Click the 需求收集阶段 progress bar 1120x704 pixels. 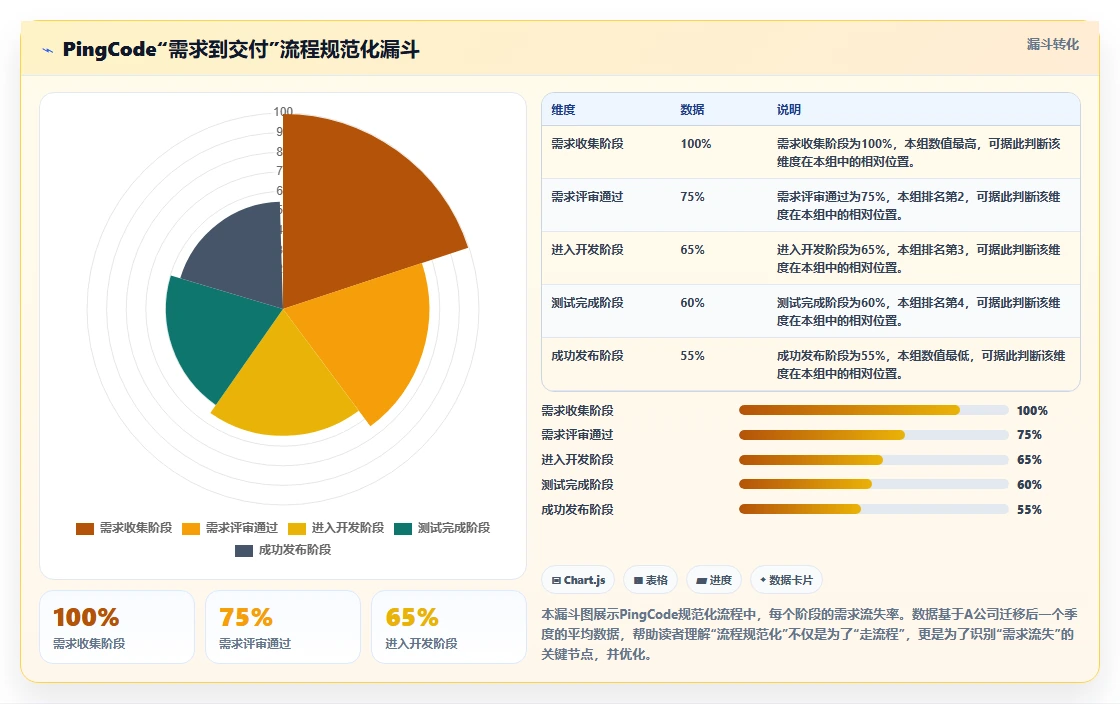click(874, 410)
